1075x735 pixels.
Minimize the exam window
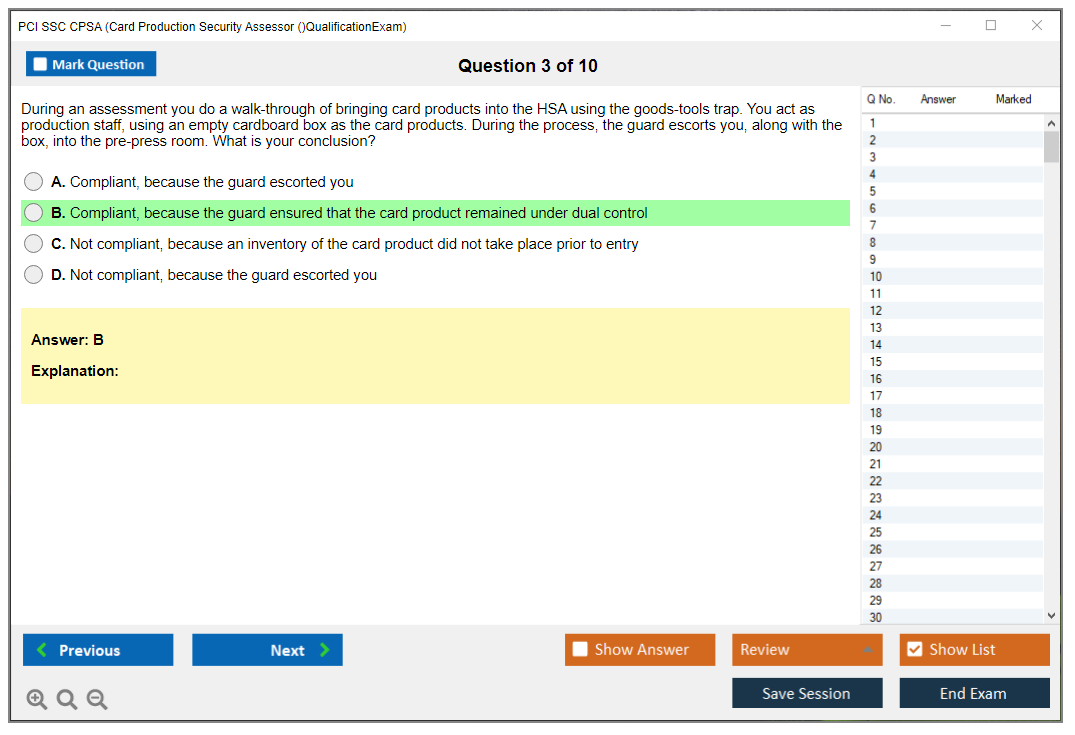(x=946, y=26)
